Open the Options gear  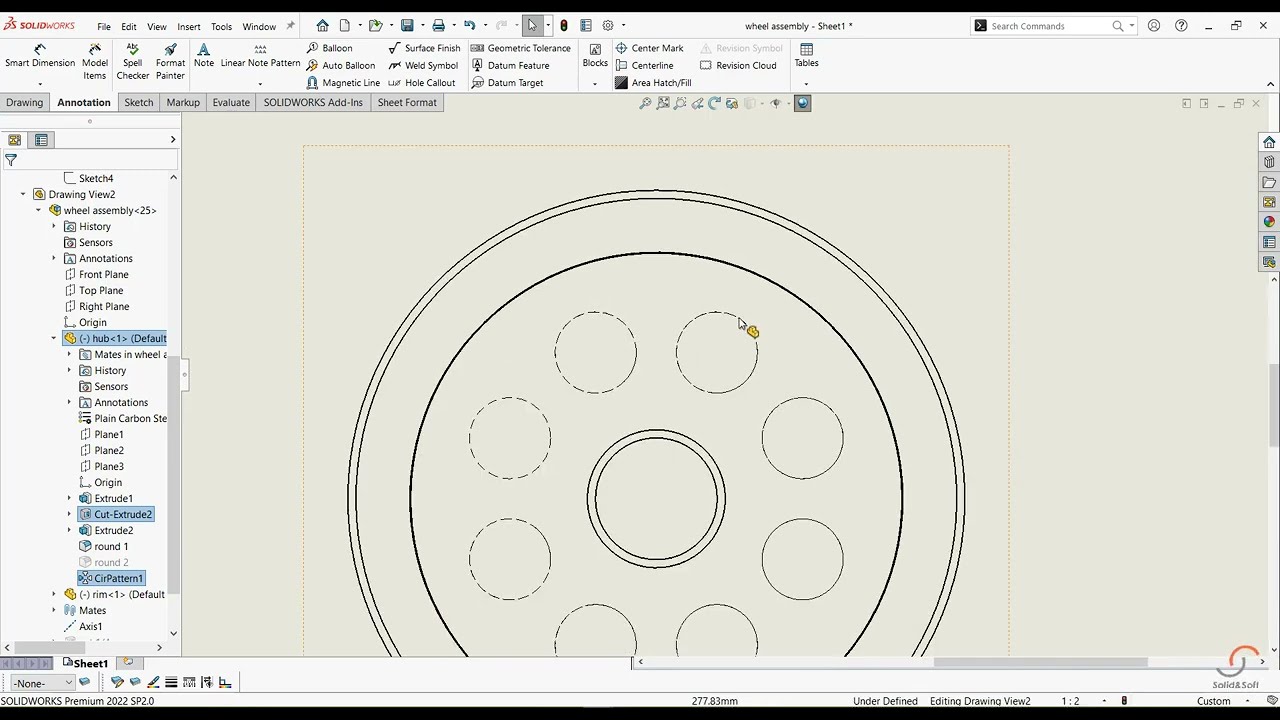point(607,26)
